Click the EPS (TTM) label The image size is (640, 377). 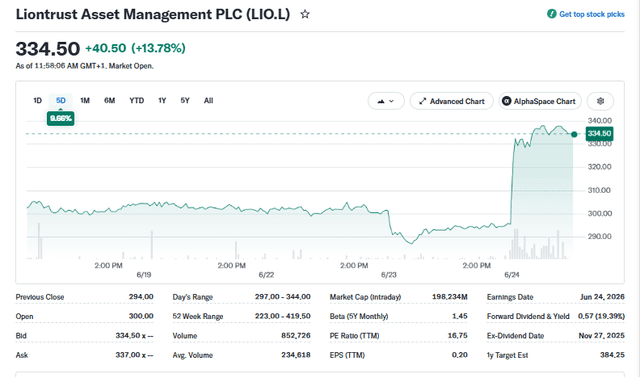point(347,355)
